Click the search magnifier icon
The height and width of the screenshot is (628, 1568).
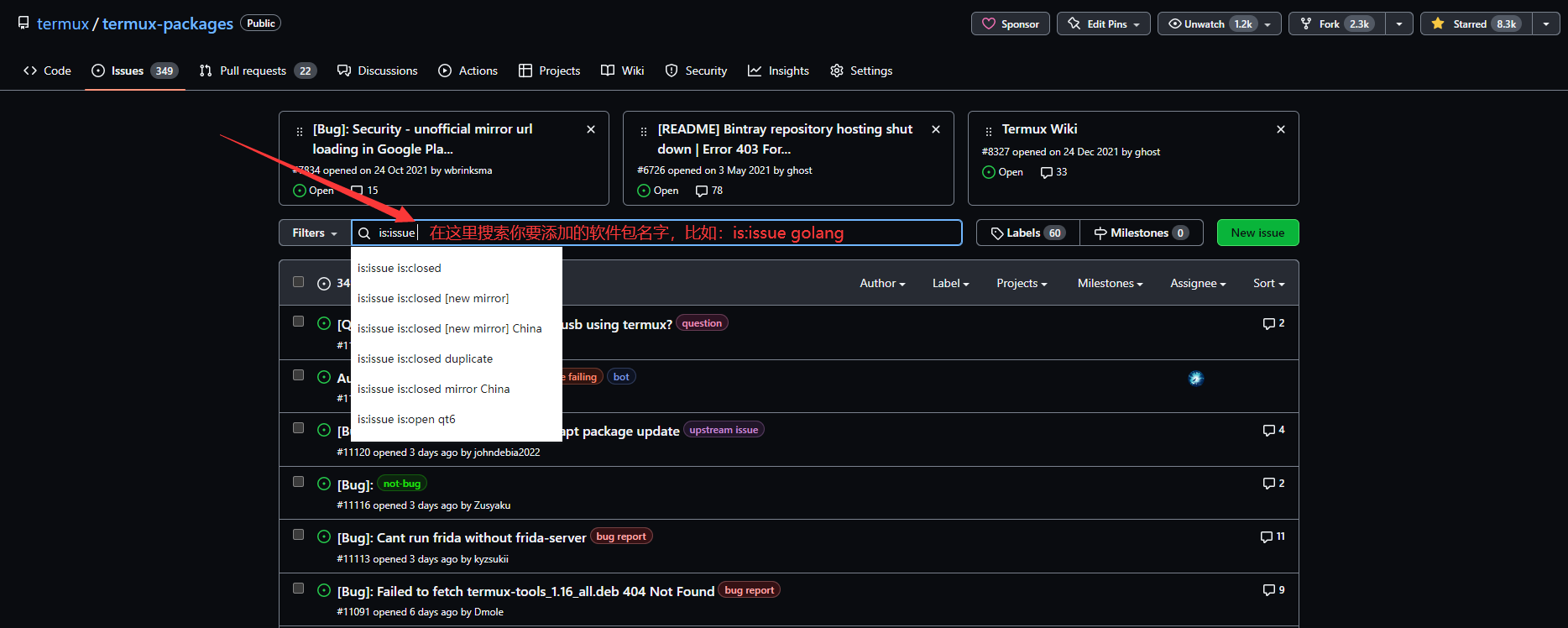click(364, 233)
